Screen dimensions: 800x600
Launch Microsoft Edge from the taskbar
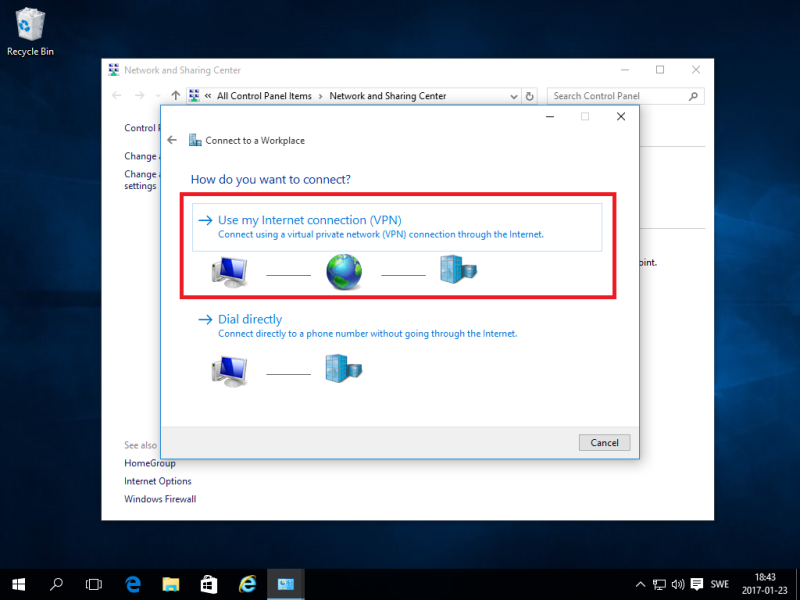click(x=132, y=584)
